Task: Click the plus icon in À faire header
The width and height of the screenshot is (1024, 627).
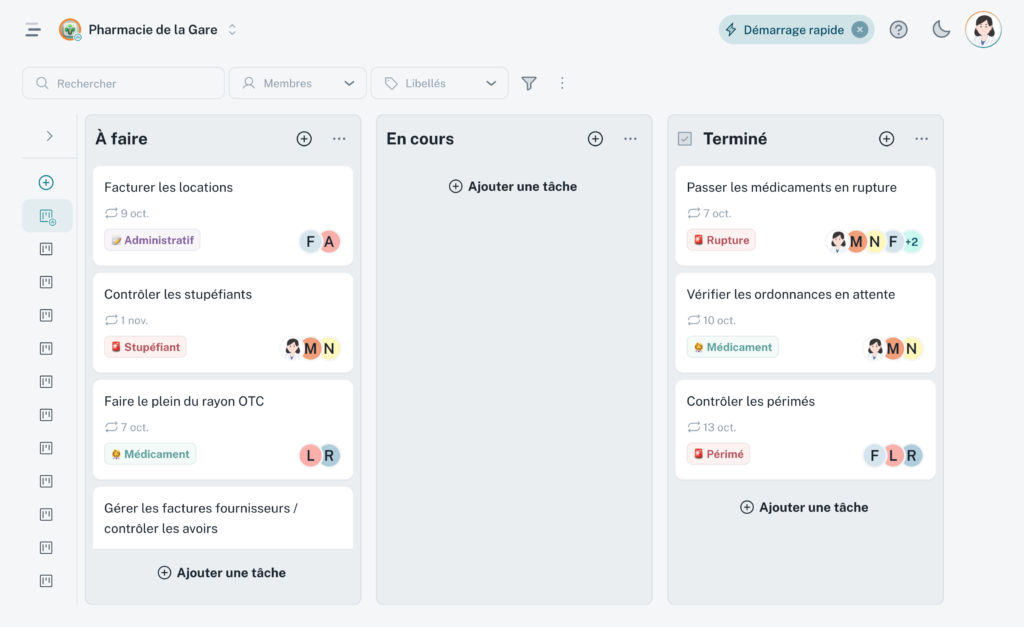Action: pos(304,139)
